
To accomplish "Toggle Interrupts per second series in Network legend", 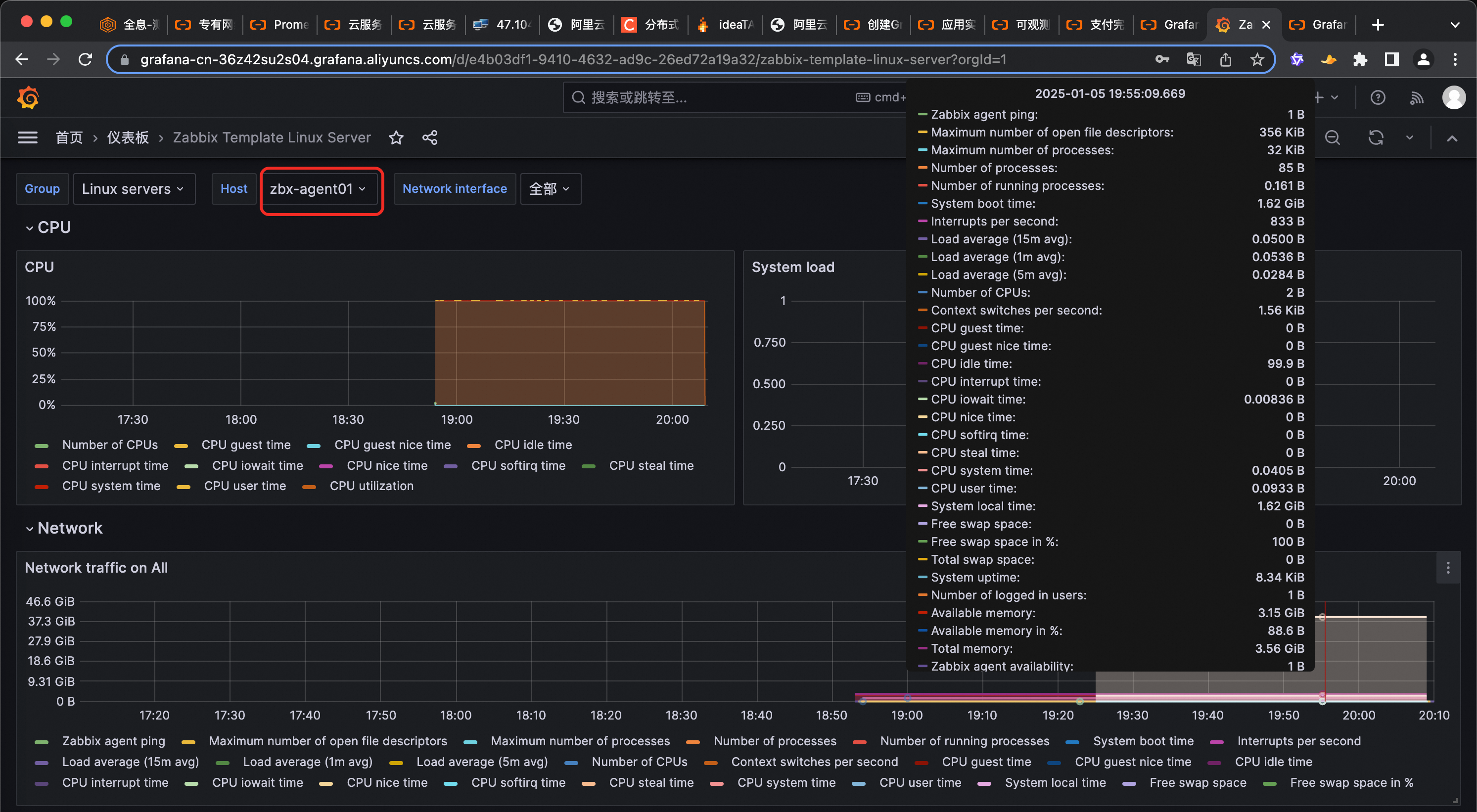I will 1299,741.
